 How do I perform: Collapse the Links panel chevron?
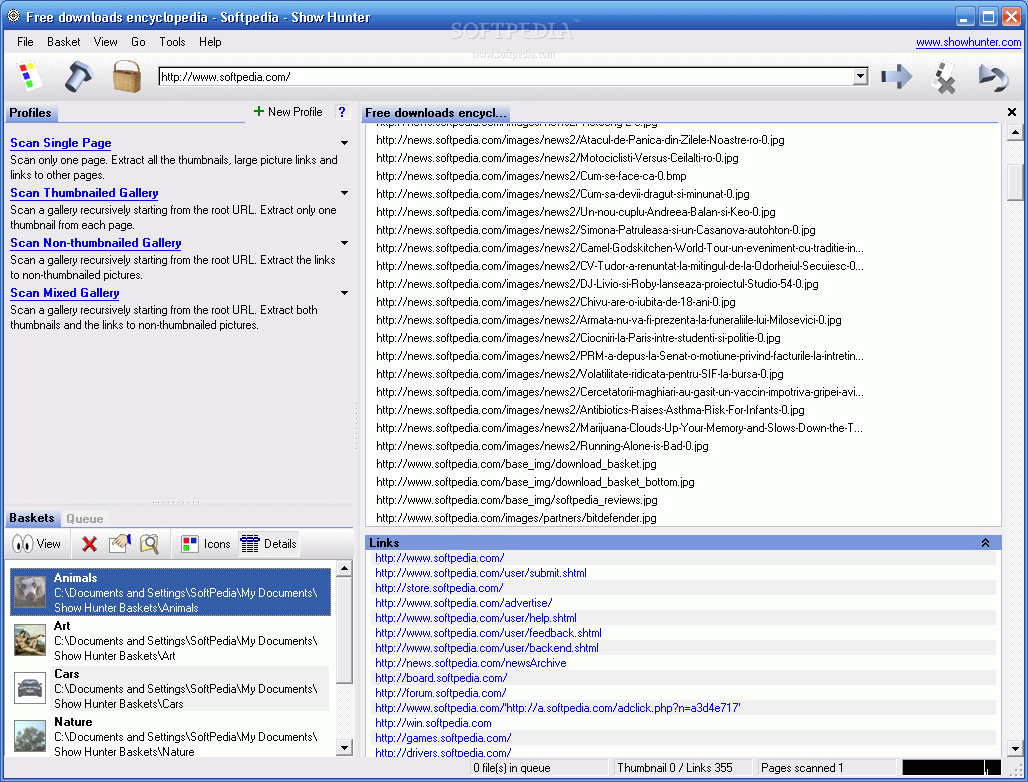click(985, 543)
